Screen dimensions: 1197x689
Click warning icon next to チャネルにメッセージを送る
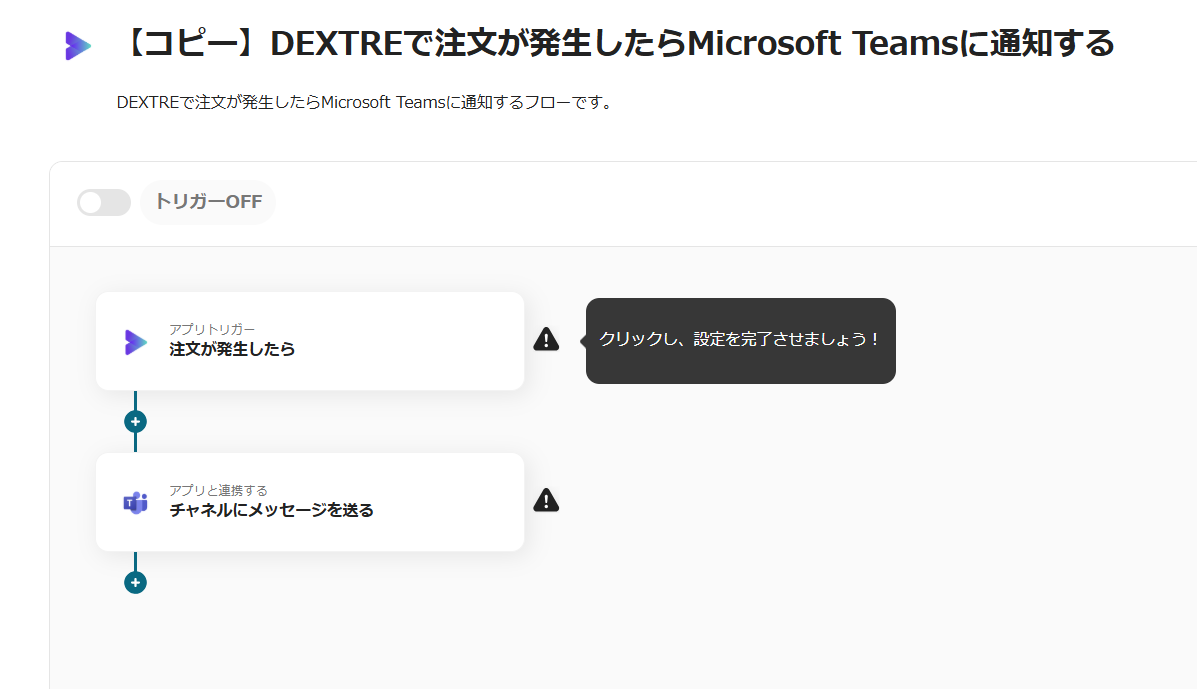546,500
